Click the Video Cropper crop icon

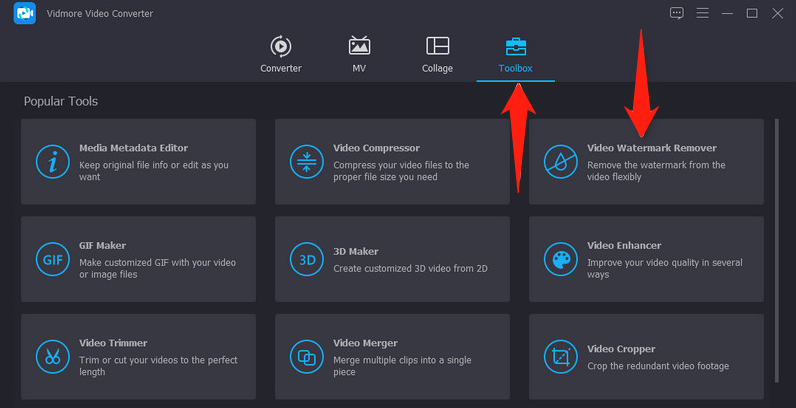pos(560,357)
